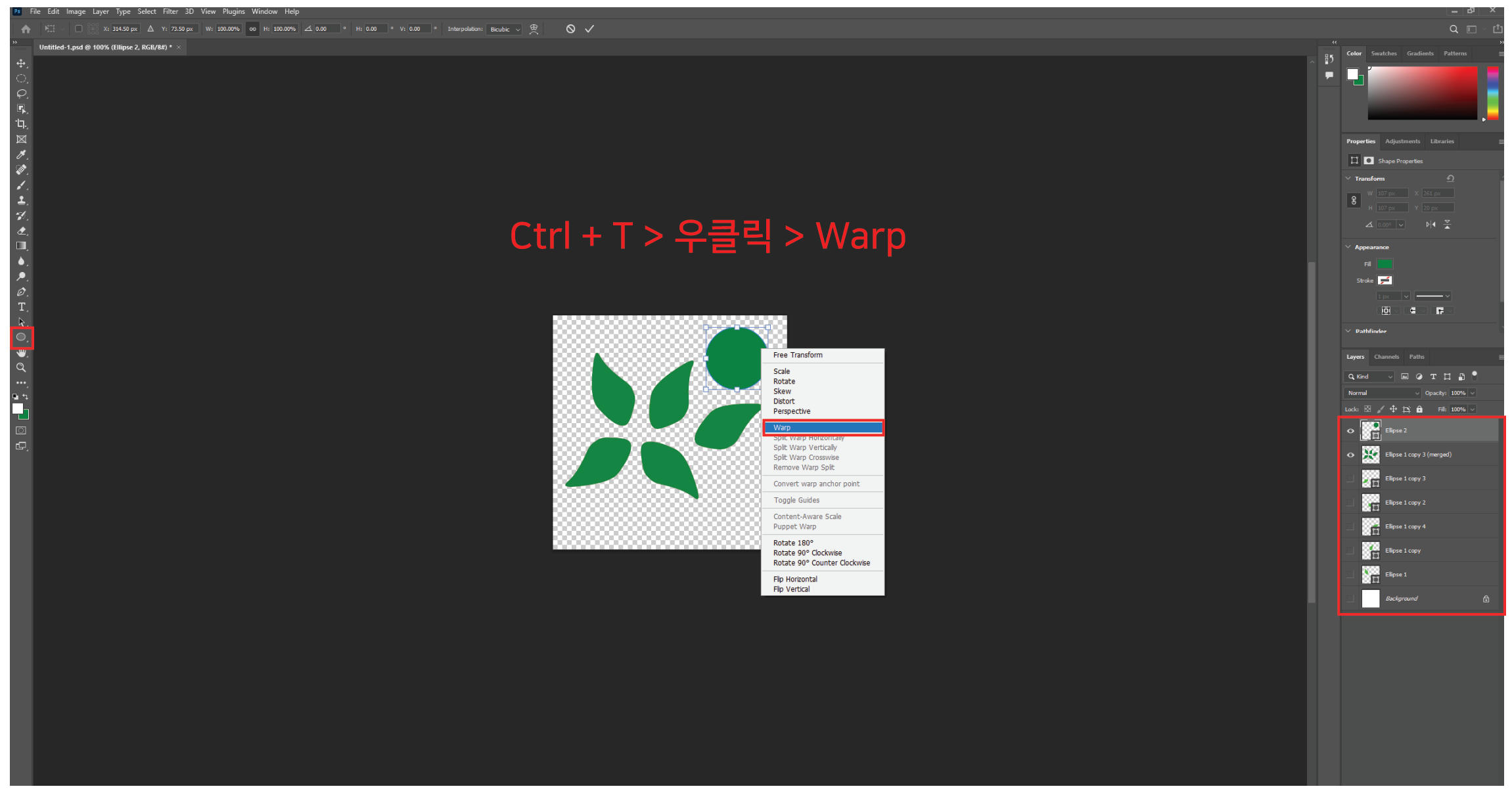Select the Crop tool

[x=21, y=124]
